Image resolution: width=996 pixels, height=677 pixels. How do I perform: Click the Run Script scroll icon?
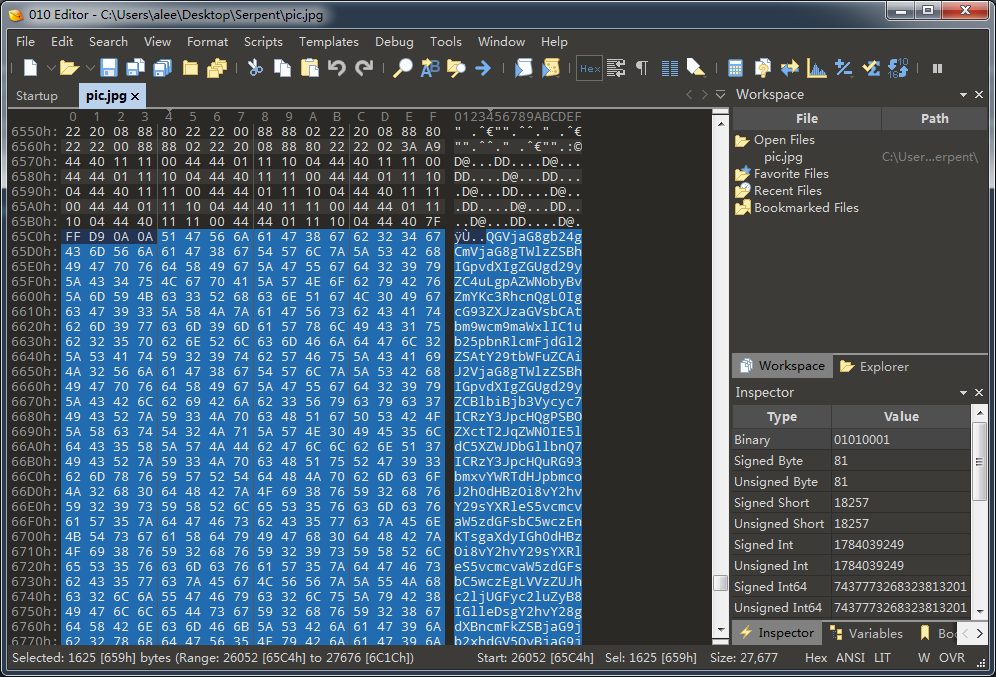550,68
